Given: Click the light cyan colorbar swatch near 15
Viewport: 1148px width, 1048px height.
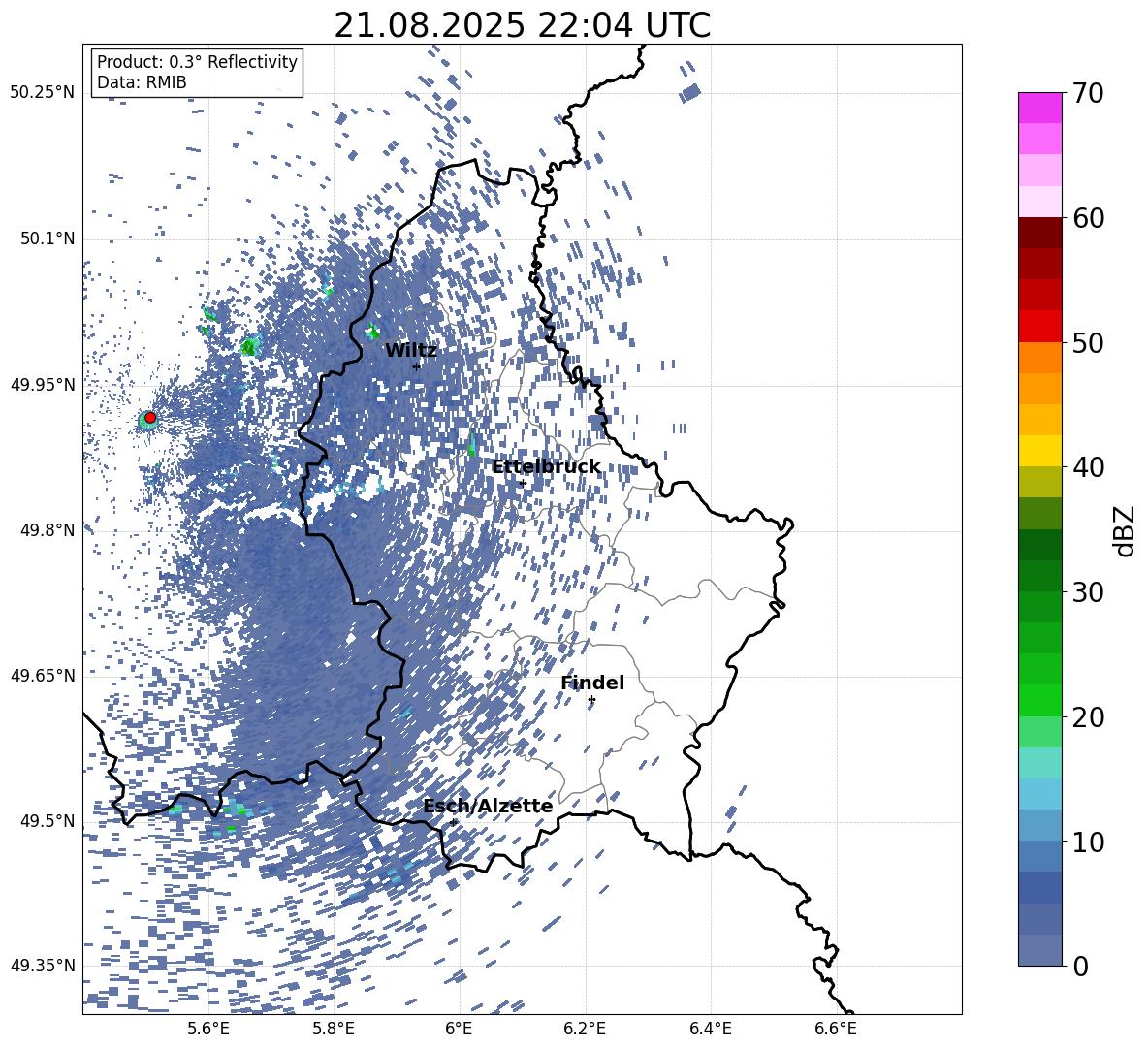Looking at the screenshot, I should (1039, 763).
